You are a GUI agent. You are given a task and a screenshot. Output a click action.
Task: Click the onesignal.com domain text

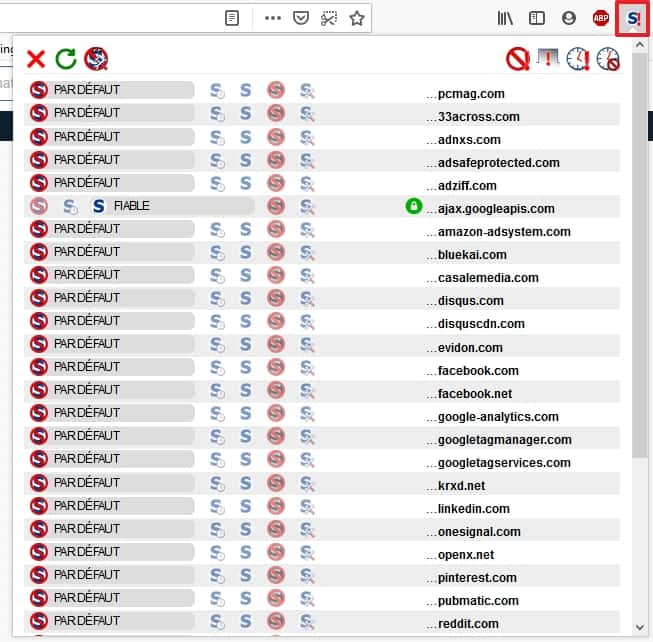click(x=479, y=532)
